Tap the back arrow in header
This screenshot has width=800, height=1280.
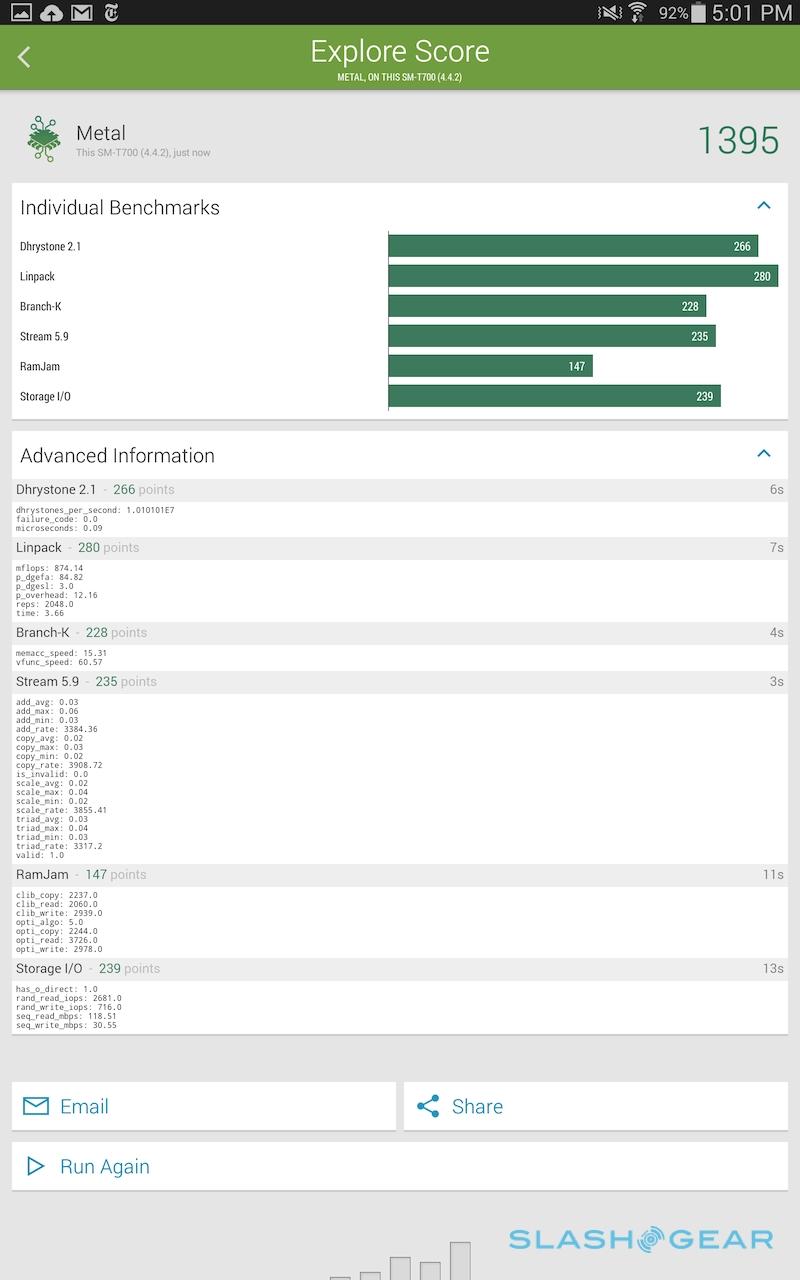click(x=25, y=57)
